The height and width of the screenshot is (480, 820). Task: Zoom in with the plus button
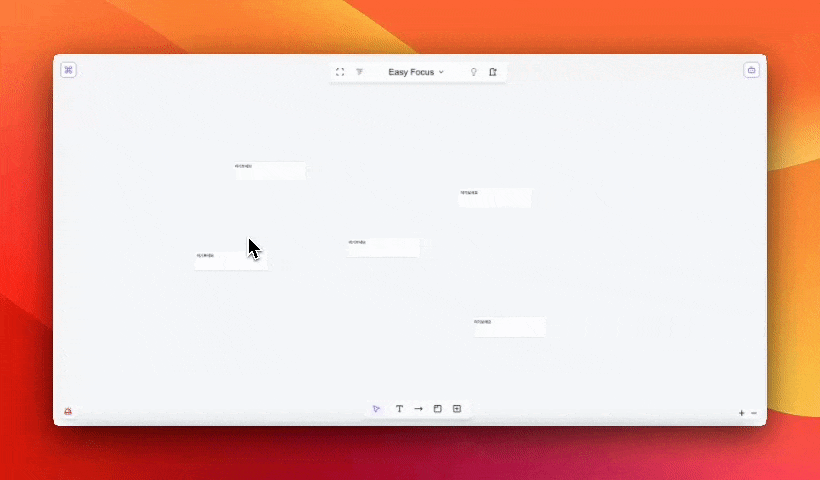[x=741, y=413]
